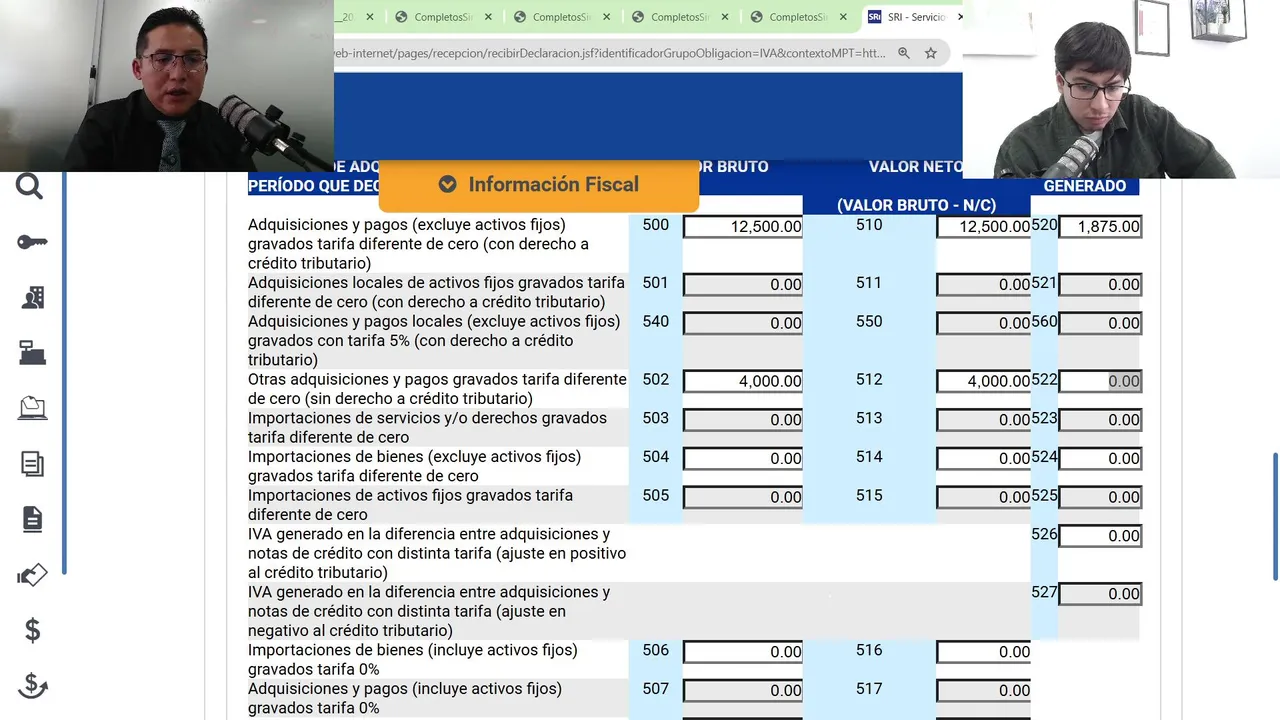Select field 521 tax generated input
The image size is (1280, 720).
1100,285
